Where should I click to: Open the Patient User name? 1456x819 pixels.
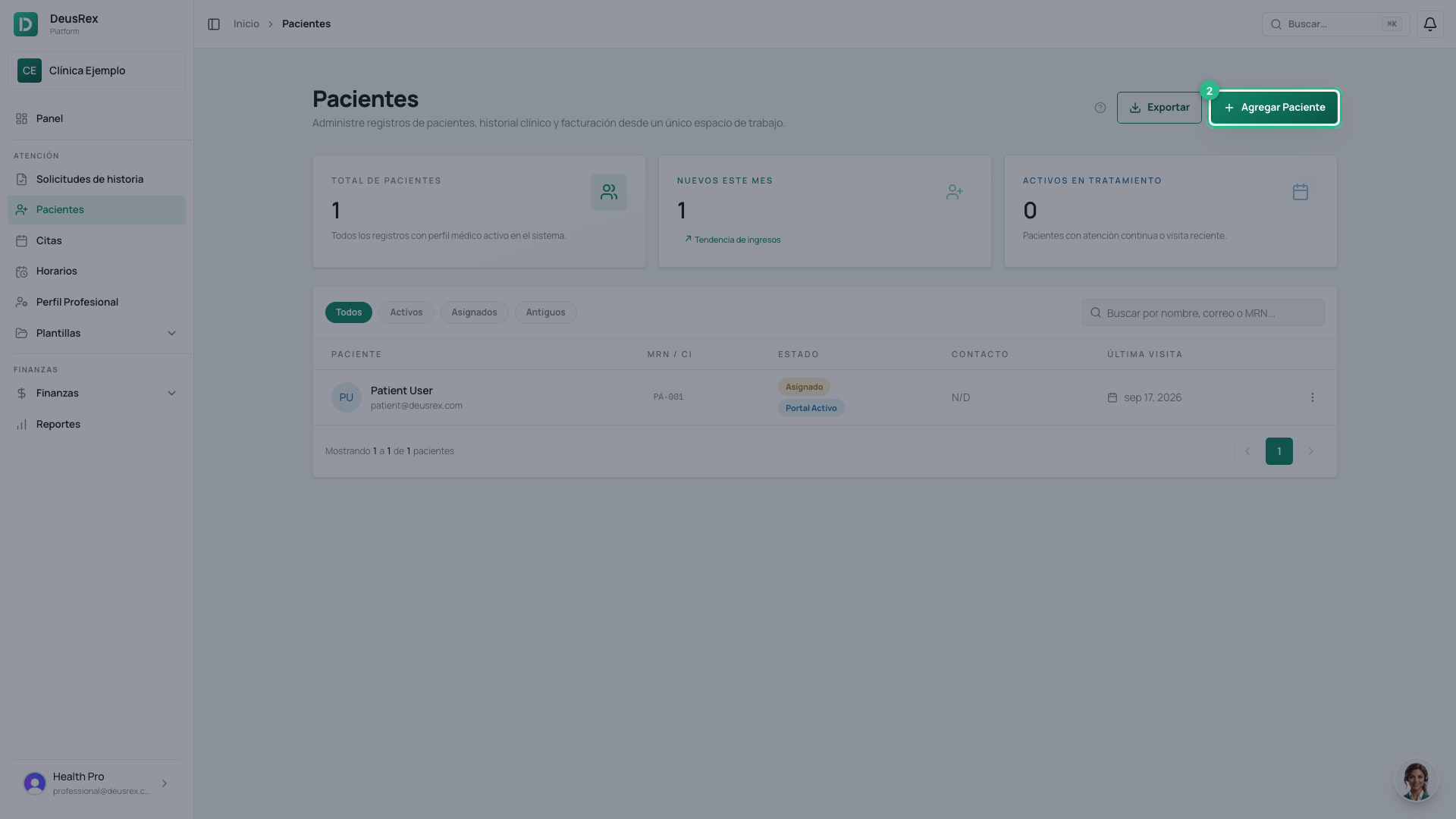[402, 391]
